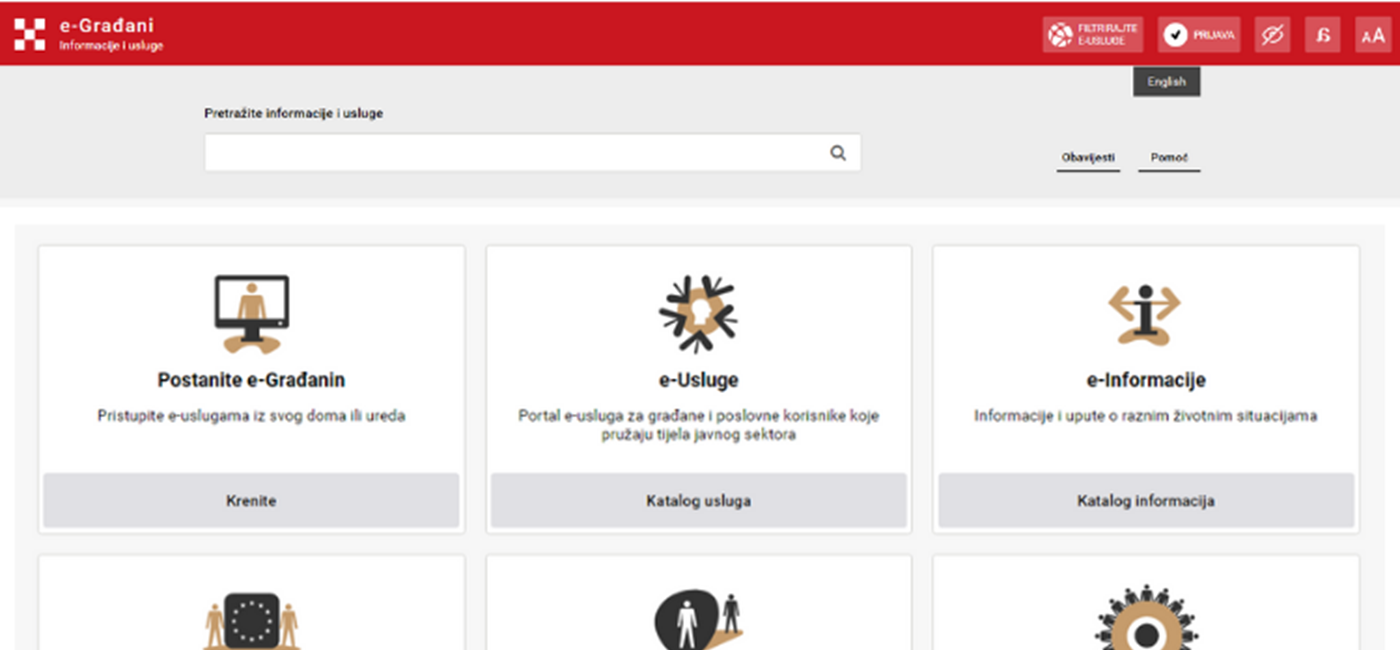Click the Krenite button

(250, 500)
